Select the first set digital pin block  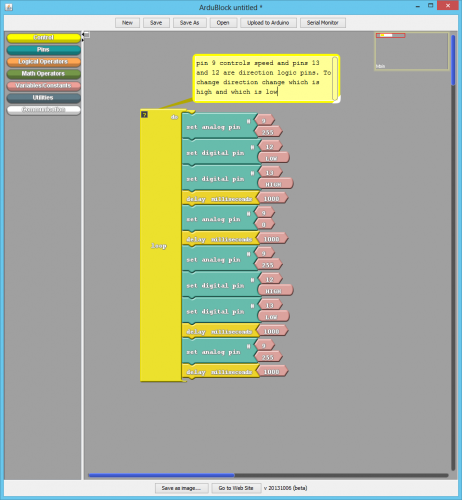click(220, 153)
